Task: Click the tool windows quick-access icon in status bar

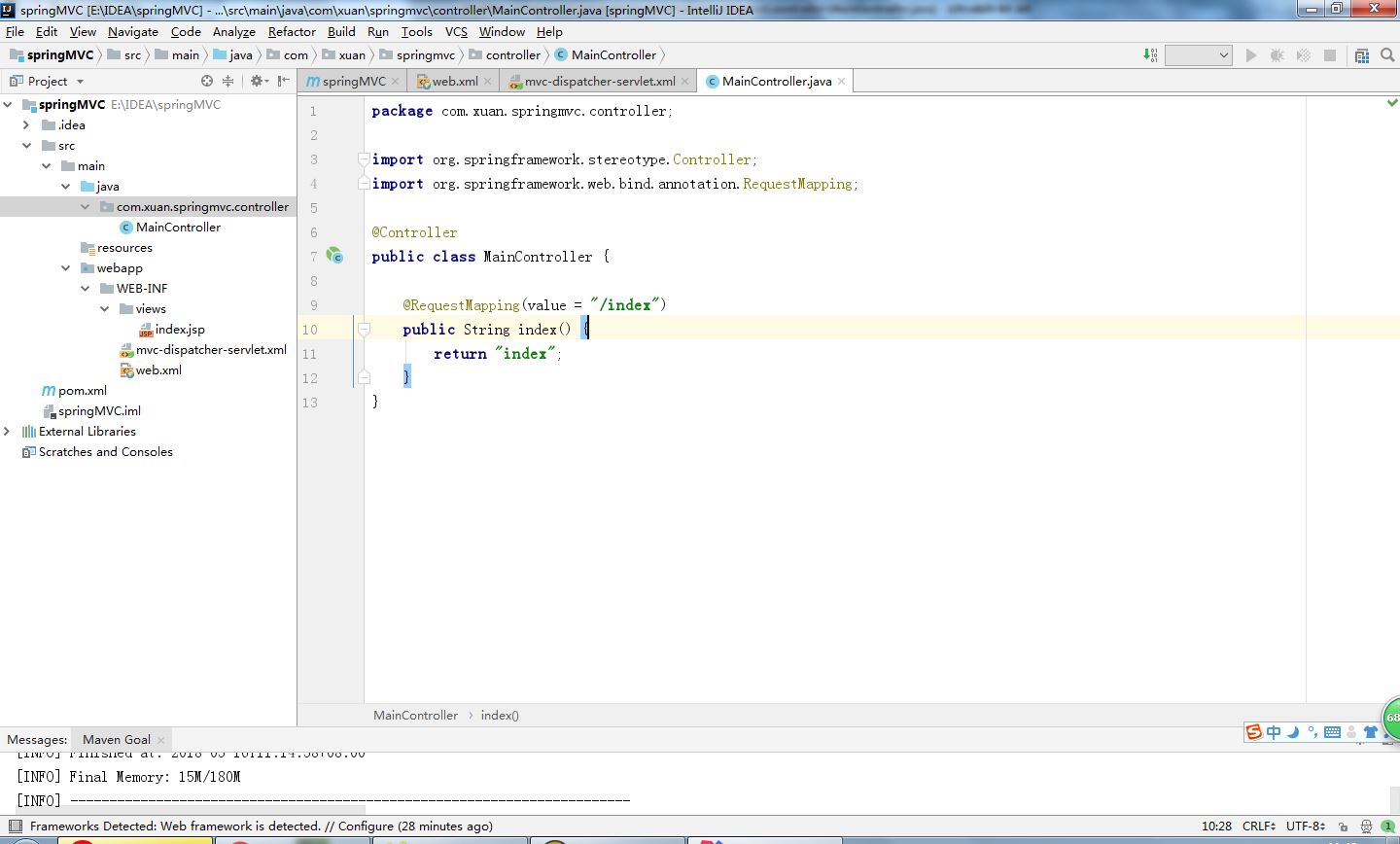Action: (x=15, y=826)
